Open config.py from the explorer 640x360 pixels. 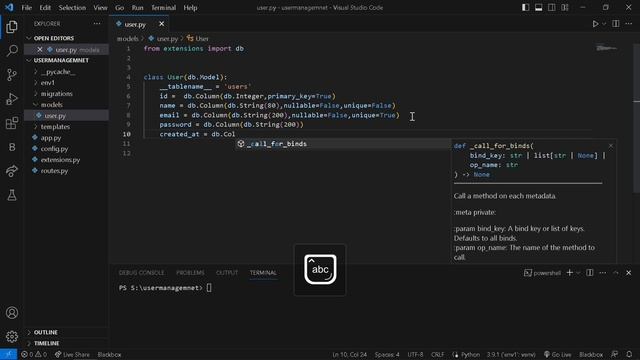tap(67, 149)
